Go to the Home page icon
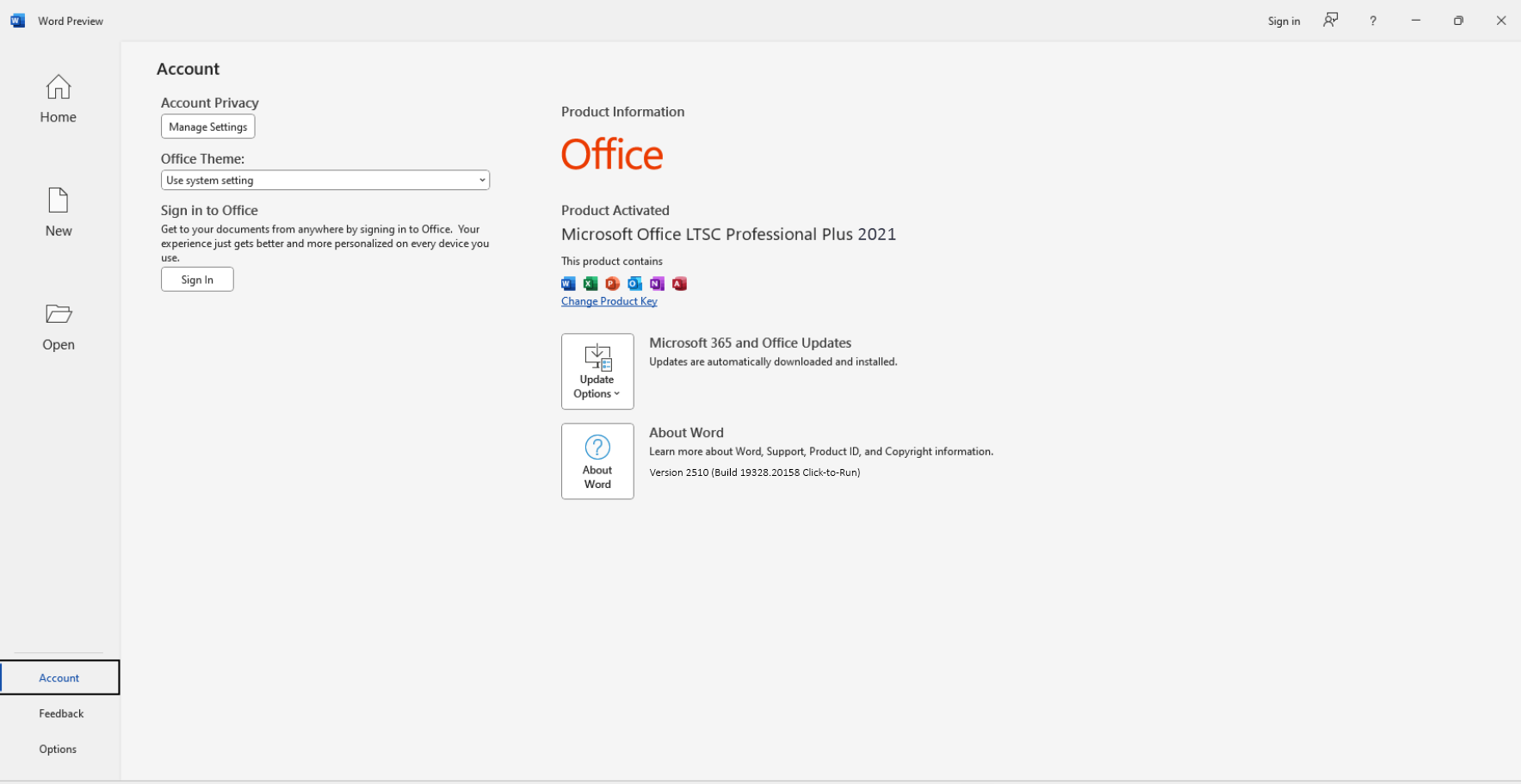The height and width of the screenshot is (784, 1521). 59,87
